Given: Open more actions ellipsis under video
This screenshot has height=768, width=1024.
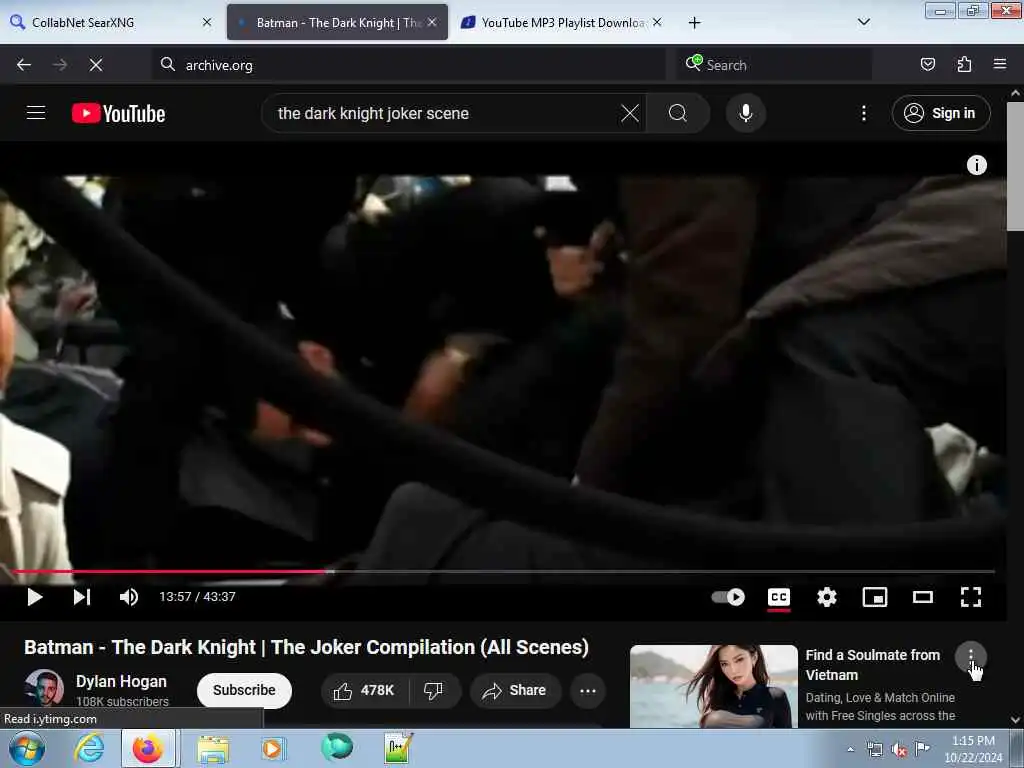Looking at the screenshot, I should 588,690.
